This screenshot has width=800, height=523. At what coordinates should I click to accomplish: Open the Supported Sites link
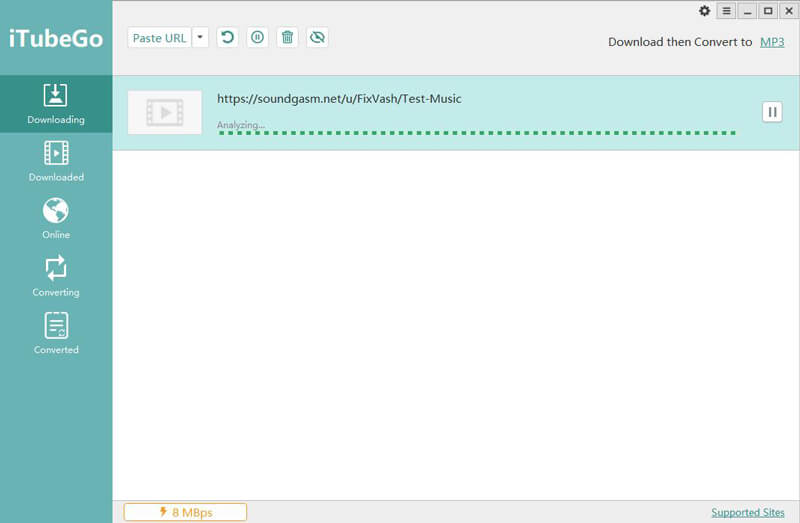point(748,512)
